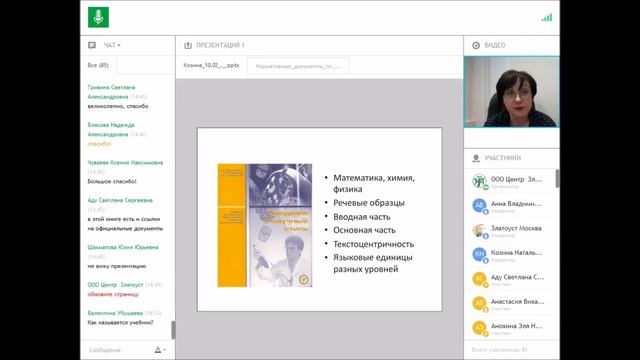Click slide bullet Текстоцентричность
Screen dimensions: 640x360
373,244
